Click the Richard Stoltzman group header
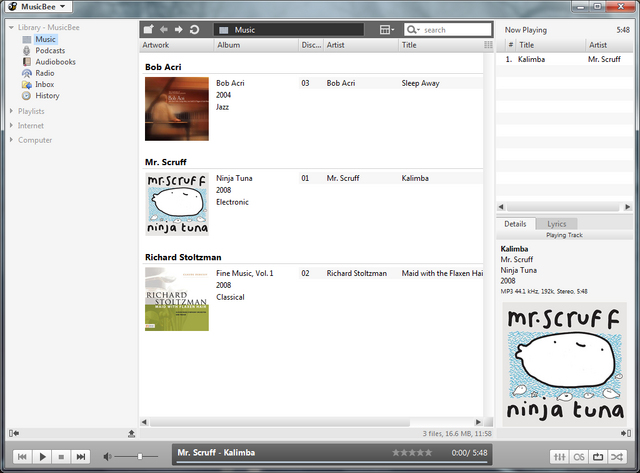Viewport: 640px width, 473px height. point(183,257)
